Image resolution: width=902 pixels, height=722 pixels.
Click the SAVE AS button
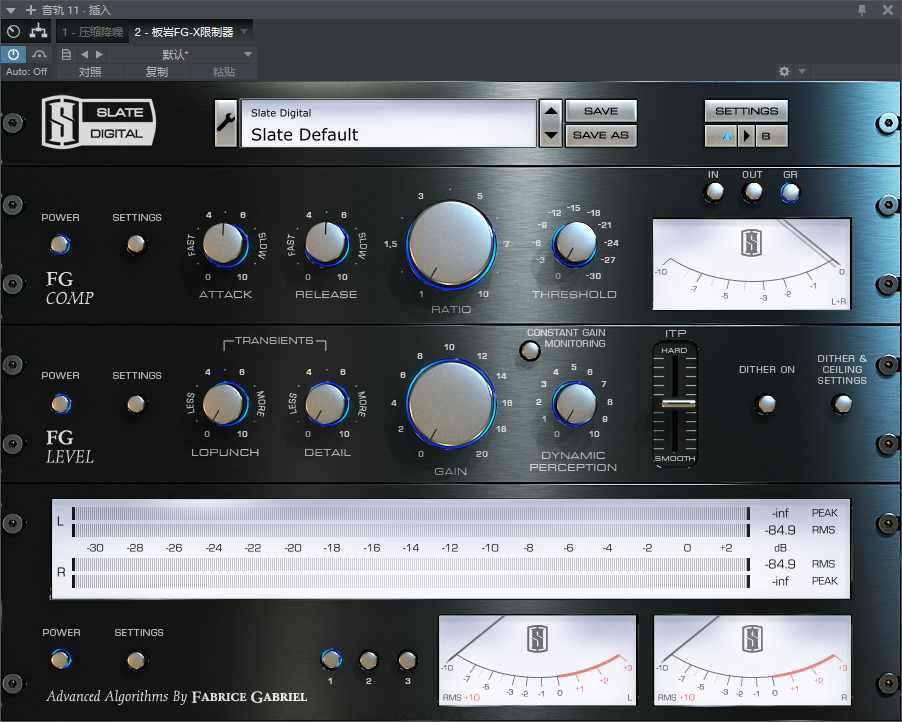click(x=600, y=135)
